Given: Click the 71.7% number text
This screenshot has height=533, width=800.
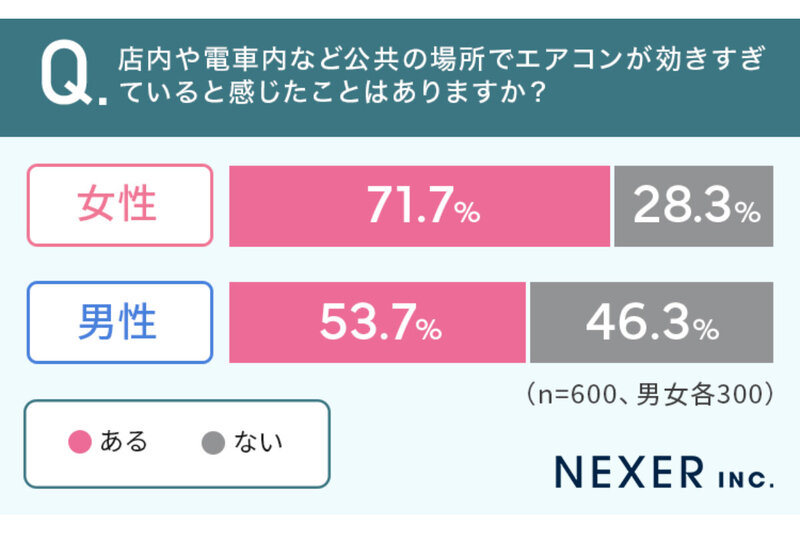Looking at the screenshot, I should pyautogui.click(x=423, y=205).
